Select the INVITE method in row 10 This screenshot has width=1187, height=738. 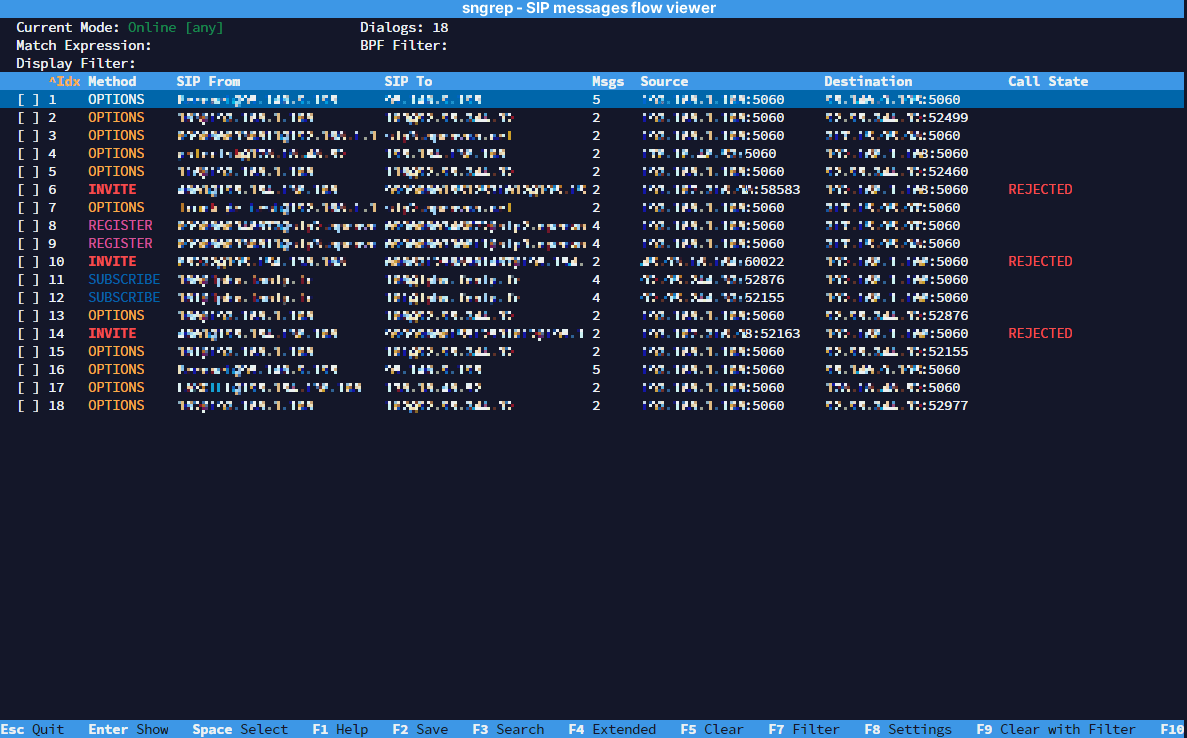[112, 262]
